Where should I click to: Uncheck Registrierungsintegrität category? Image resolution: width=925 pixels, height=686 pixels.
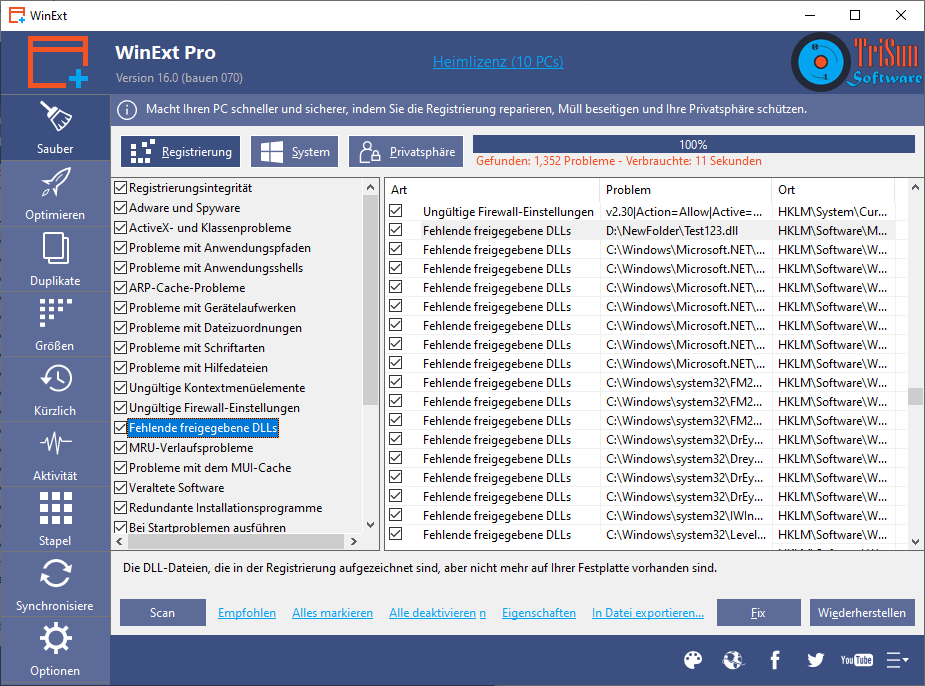120,188
